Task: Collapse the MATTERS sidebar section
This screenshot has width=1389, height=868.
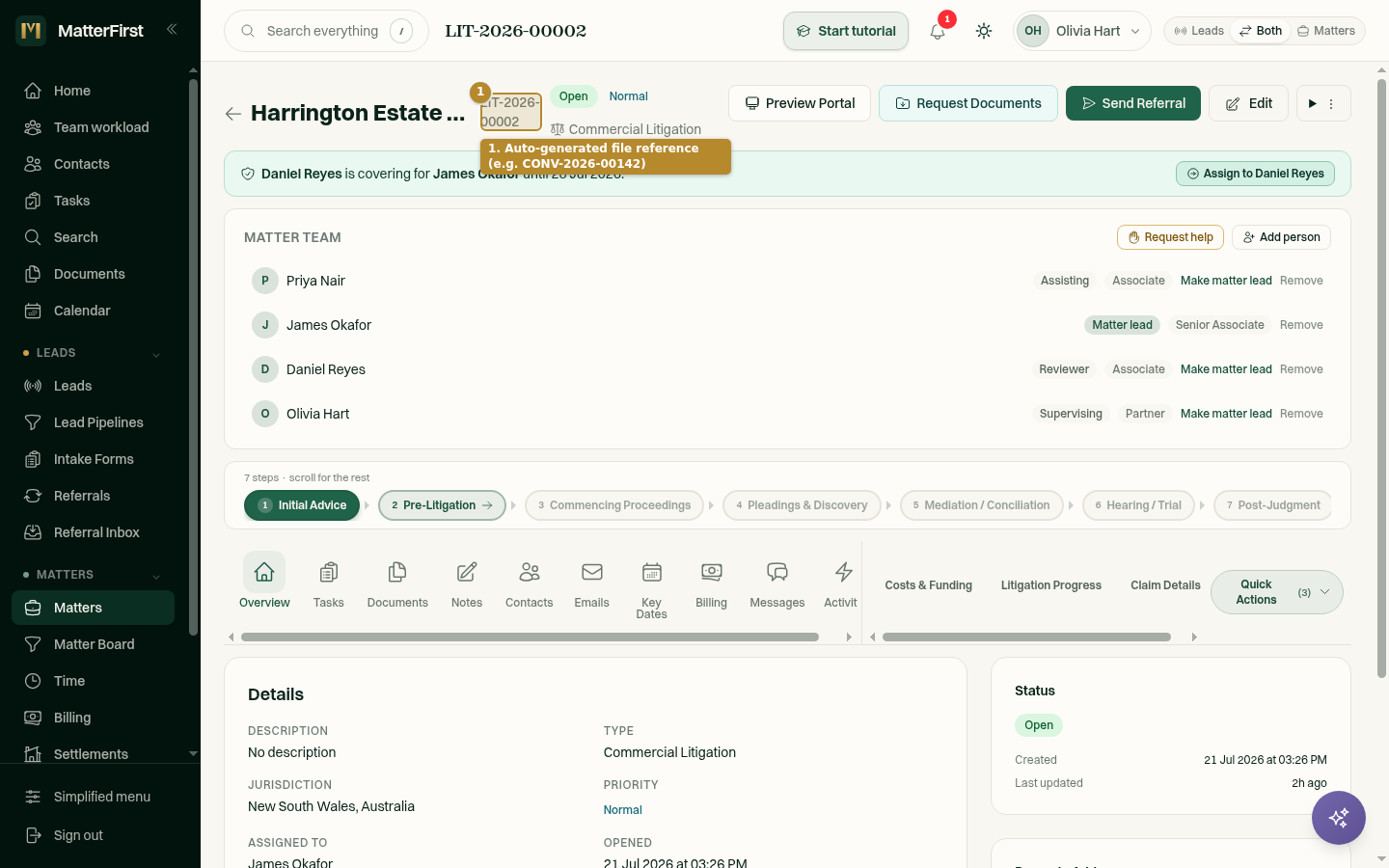Action: 93,575
